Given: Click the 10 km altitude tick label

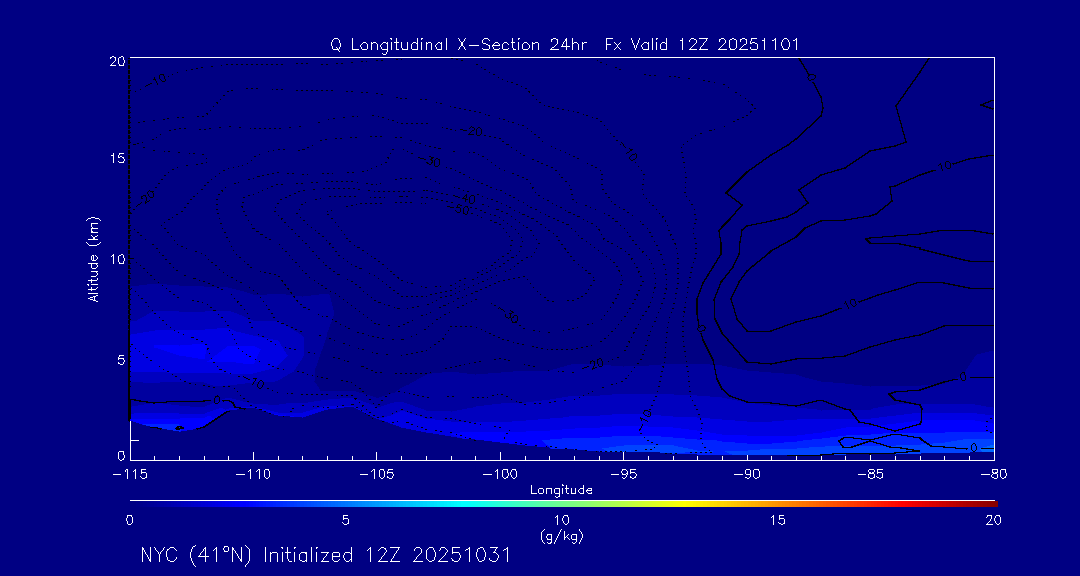Looking at the screenshot, I should point(116,259).
